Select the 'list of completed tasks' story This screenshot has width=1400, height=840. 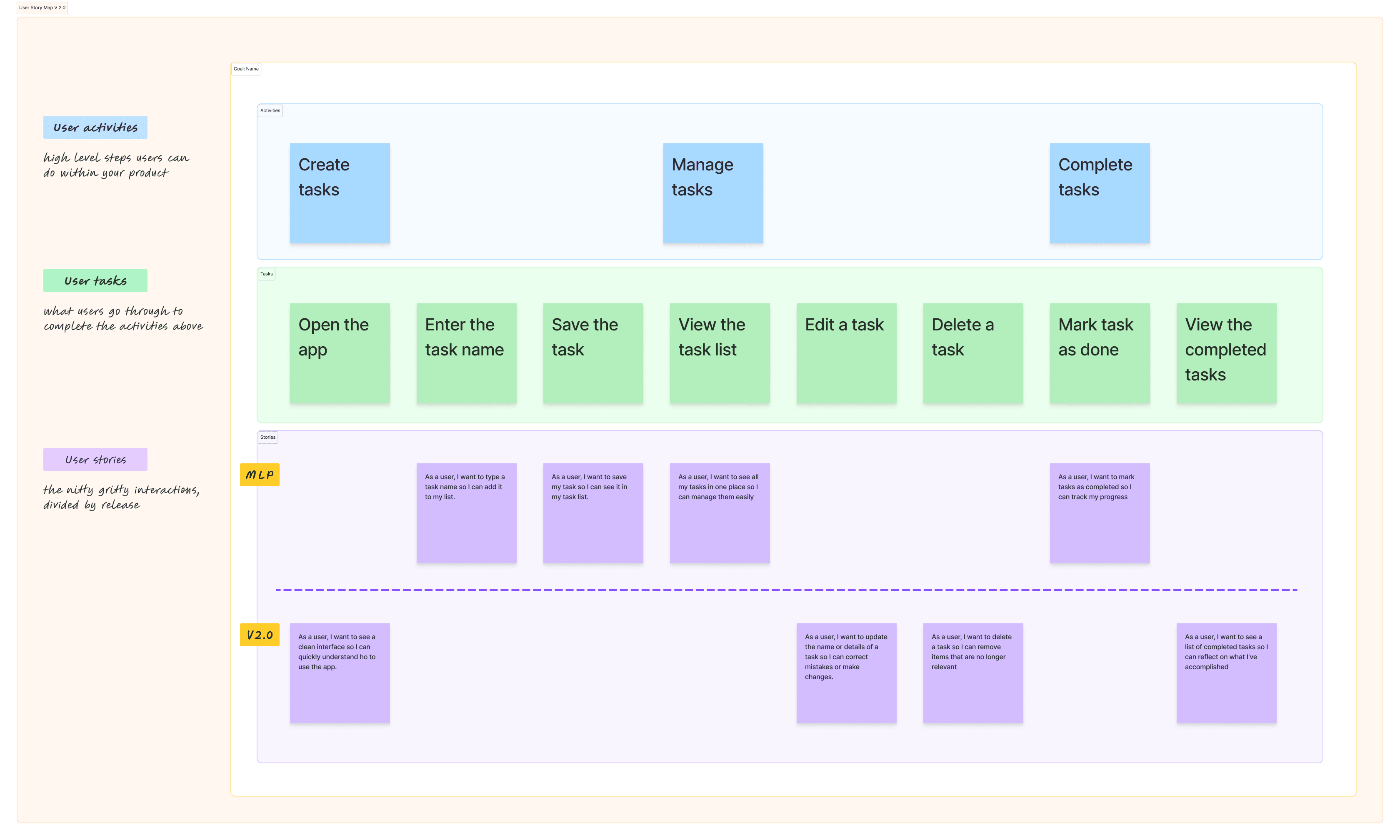[1226, 673]
